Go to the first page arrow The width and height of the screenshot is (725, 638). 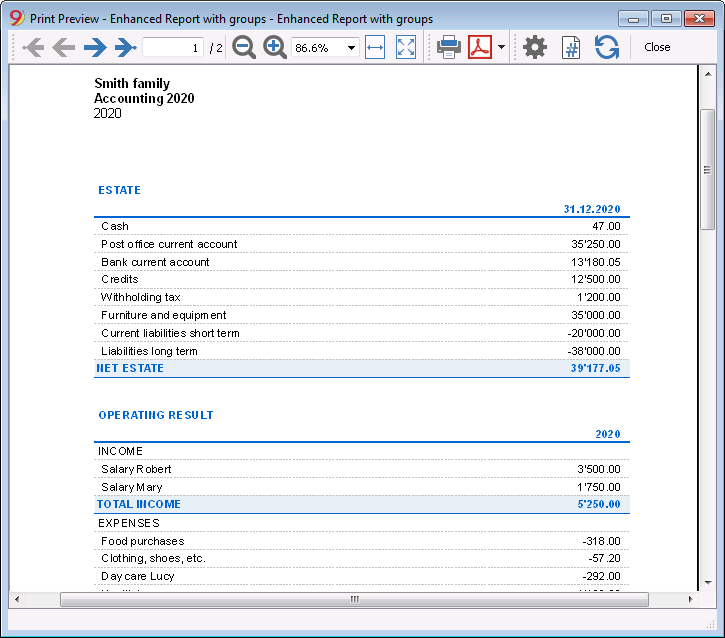pyautogui.click(x=33, y=47)
